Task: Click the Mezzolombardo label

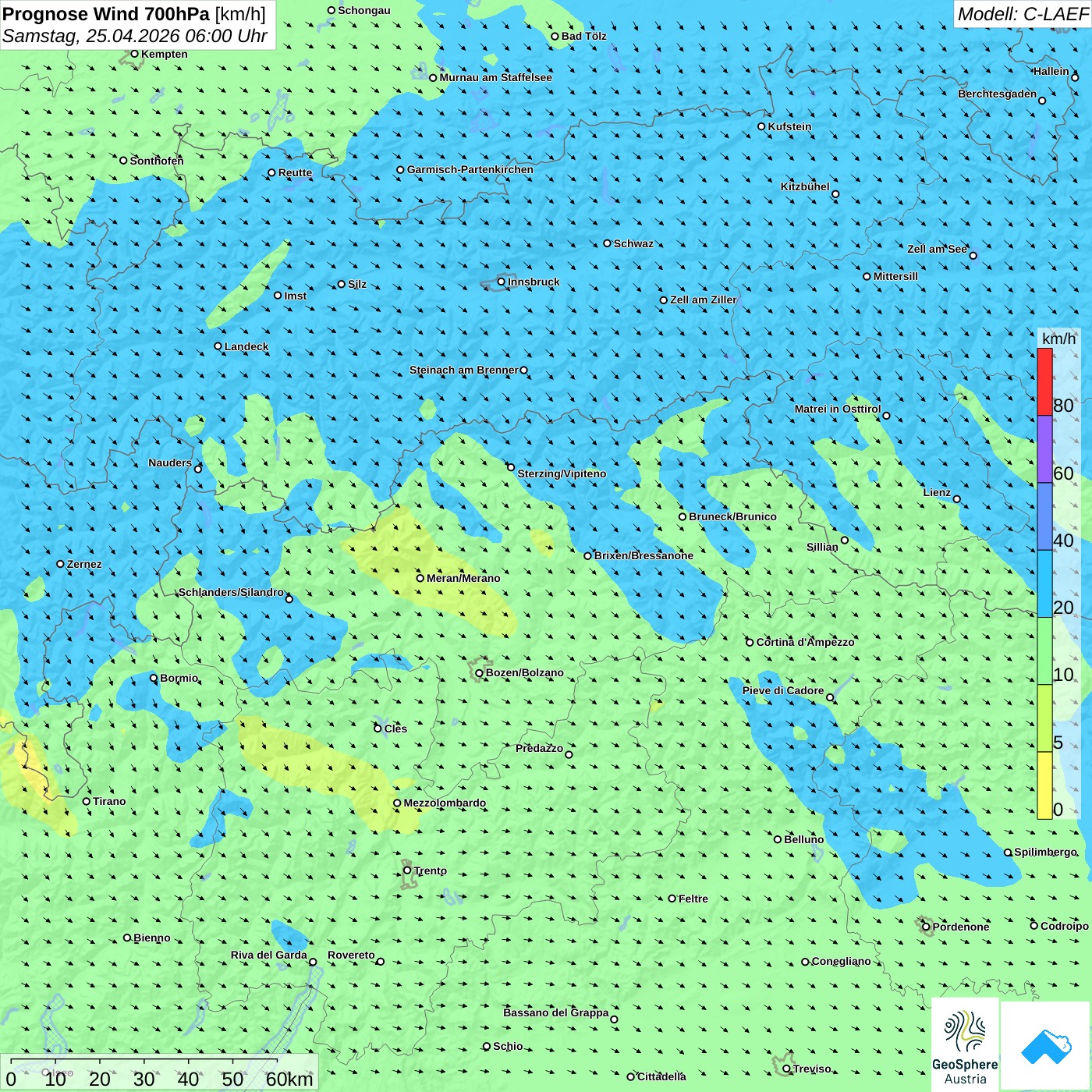Action: pos(445,803)
